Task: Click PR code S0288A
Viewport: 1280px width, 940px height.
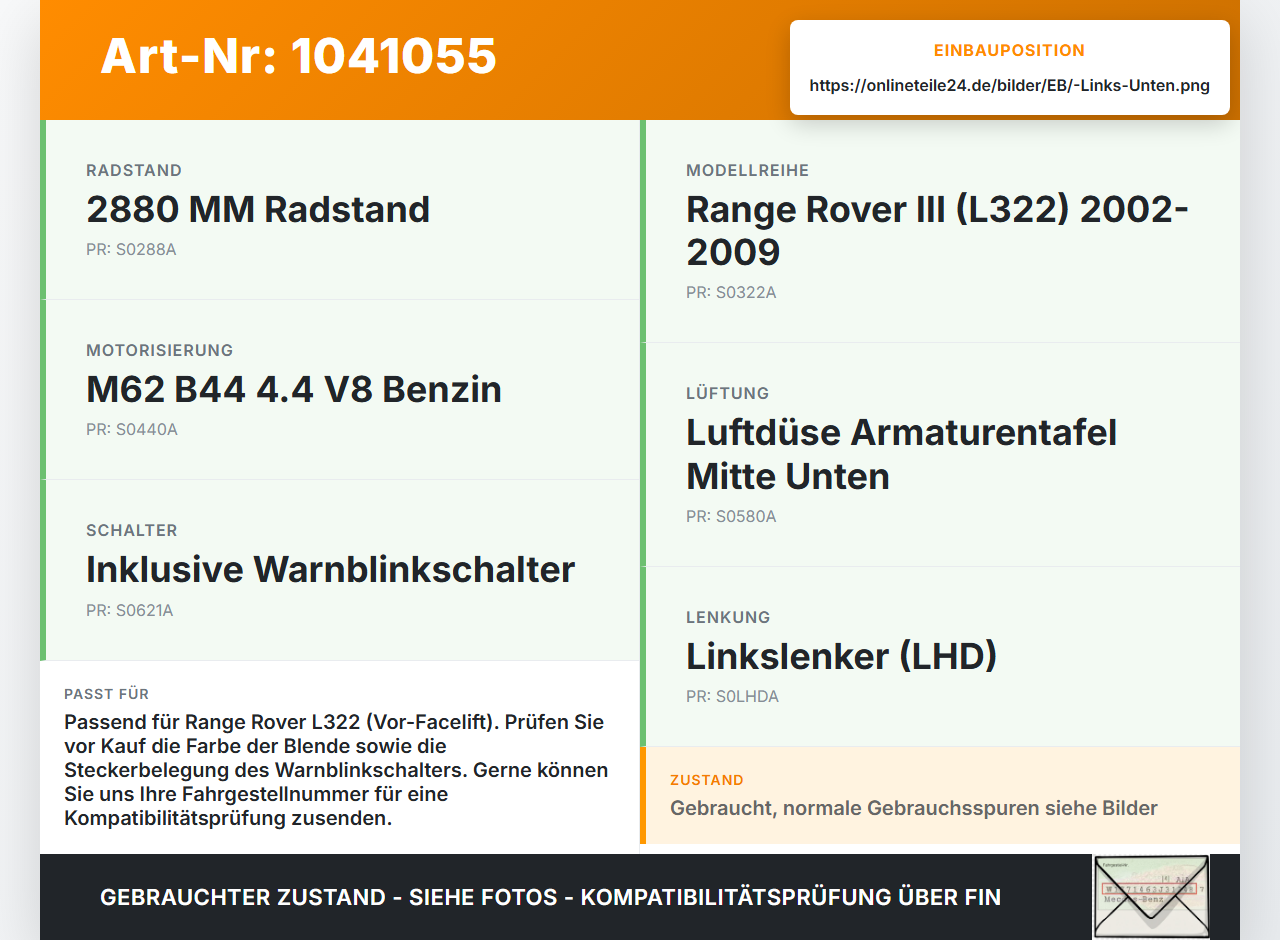Action: [x=131, y=250]
